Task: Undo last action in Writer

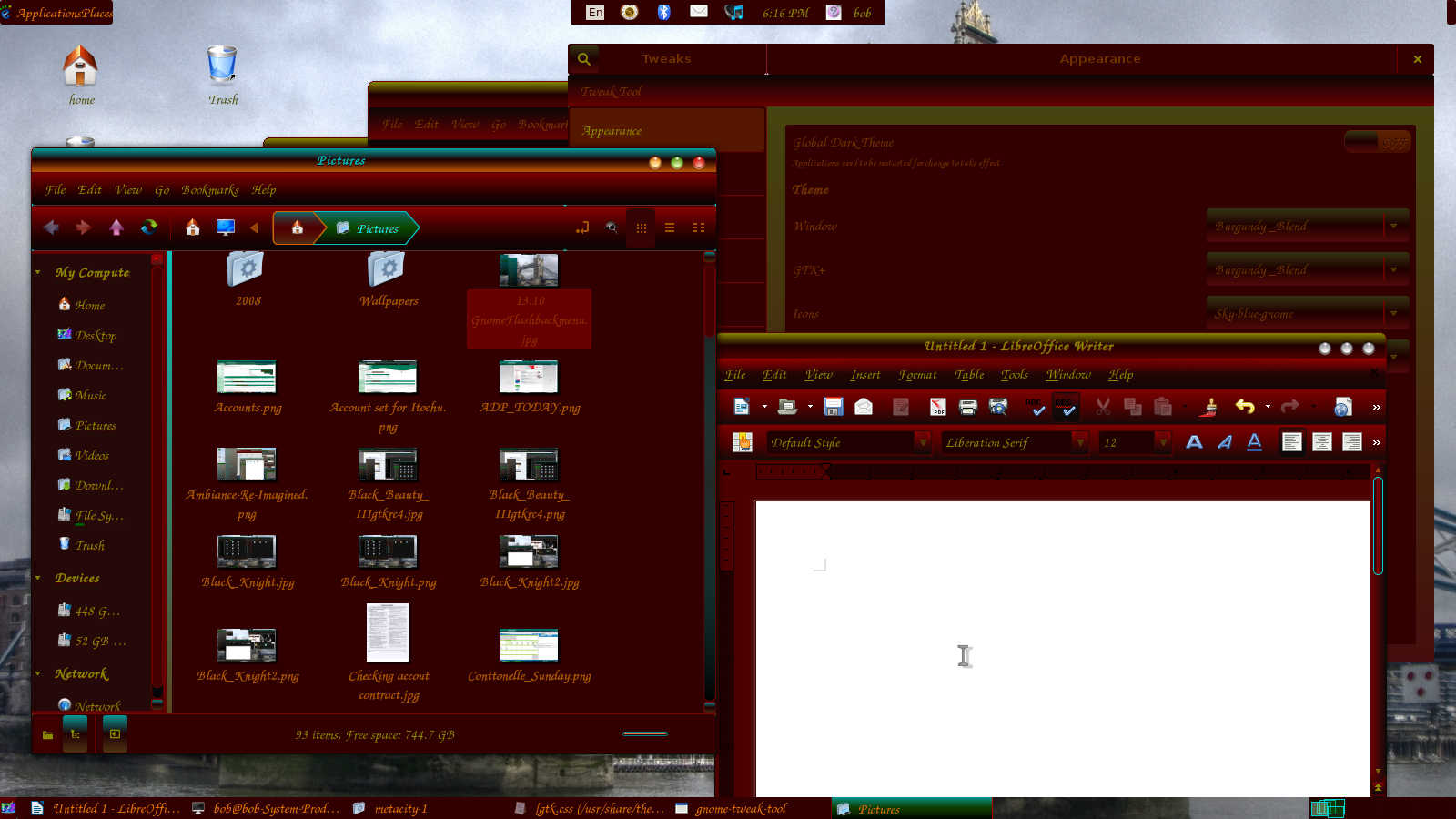Action: tap(1245, 407)
